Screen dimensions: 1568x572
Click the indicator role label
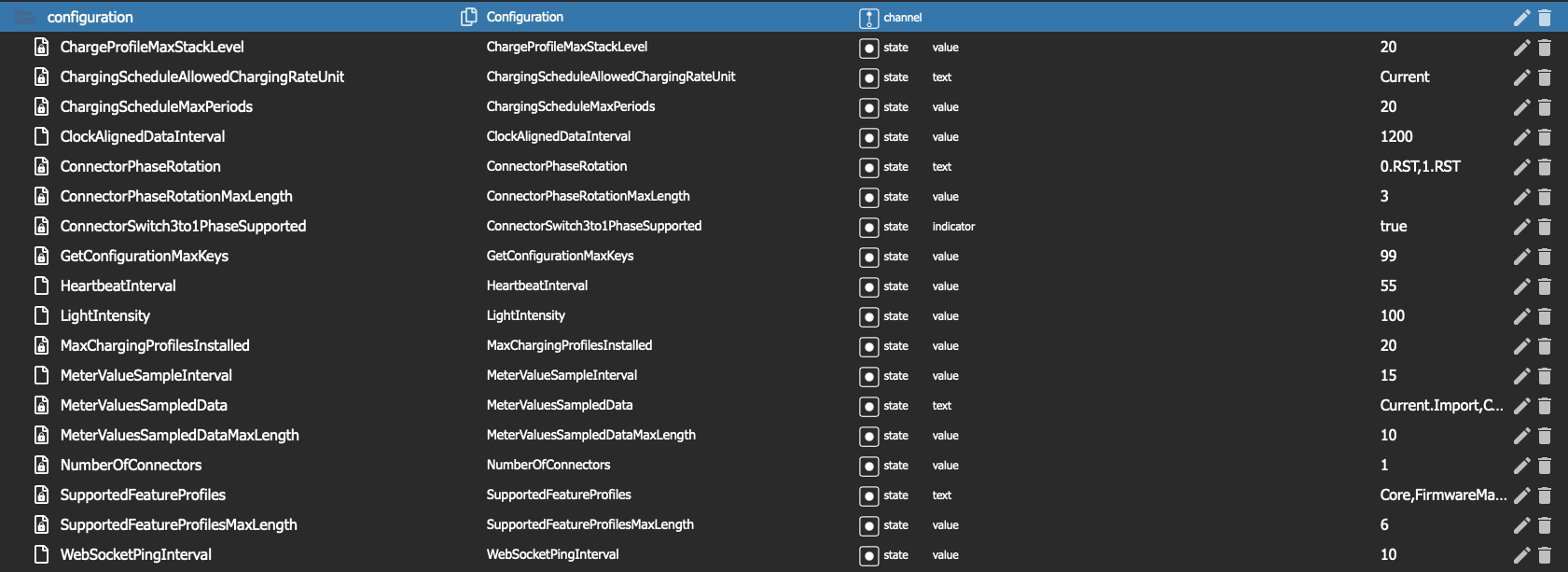(x=953, y=227)
